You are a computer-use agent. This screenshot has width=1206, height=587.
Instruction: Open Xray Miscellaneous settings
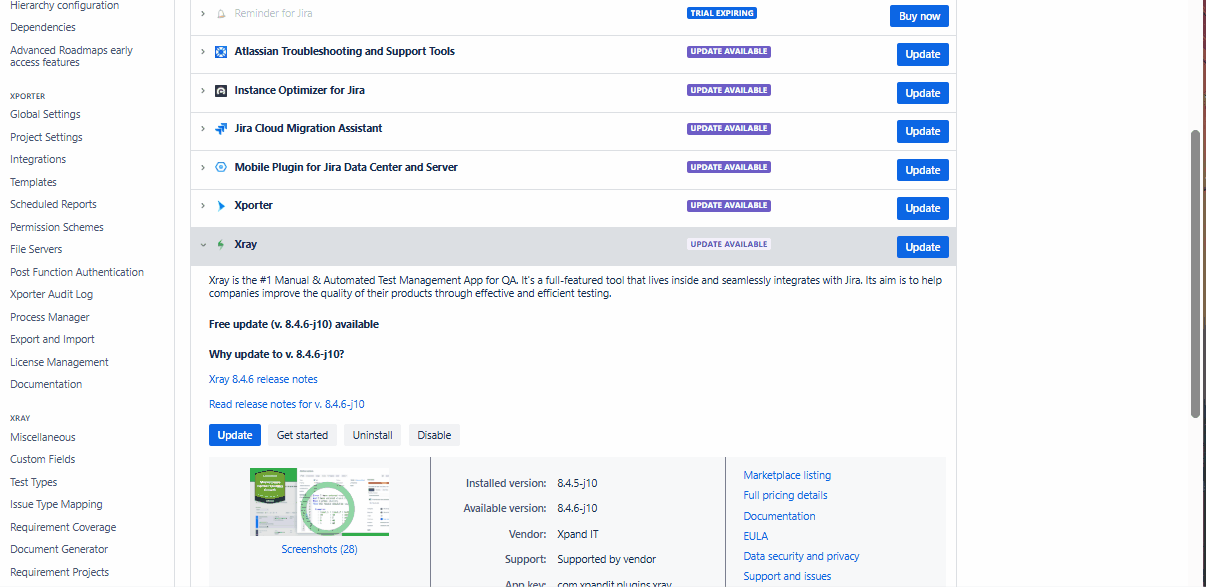(x=43, y=437)
